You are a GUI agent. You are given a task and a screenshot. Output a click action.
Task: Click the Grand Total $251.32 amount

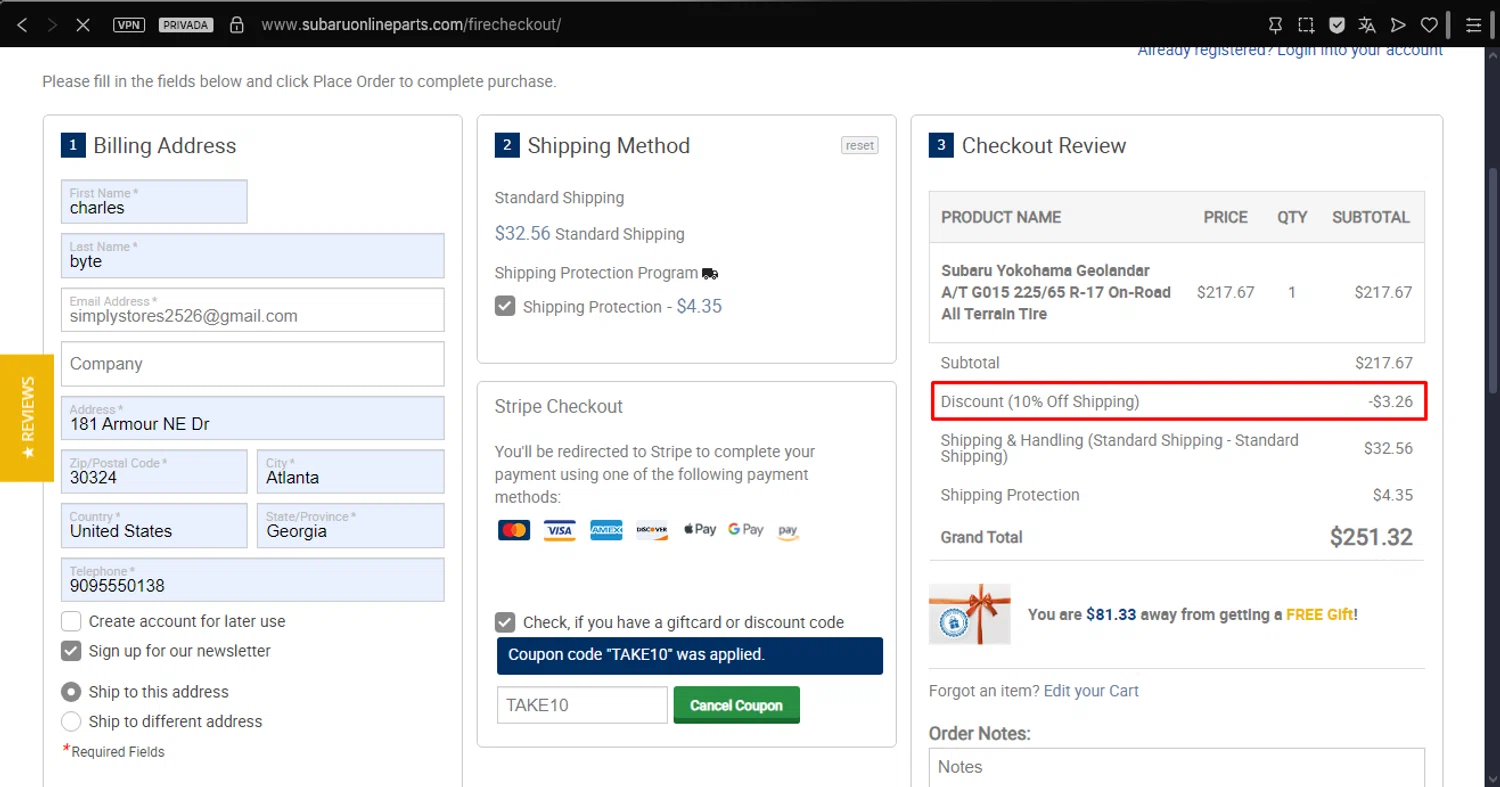[x=1371, y=537]
